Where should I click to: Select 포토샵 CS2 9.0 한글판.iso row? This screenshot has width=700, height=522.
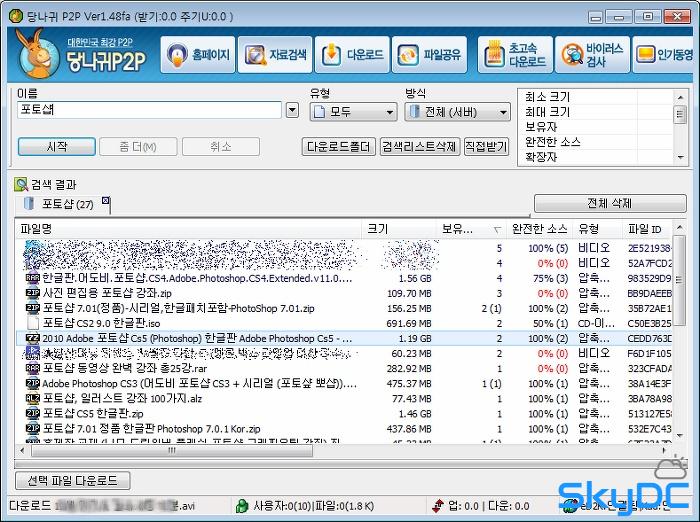click(344, 323)
